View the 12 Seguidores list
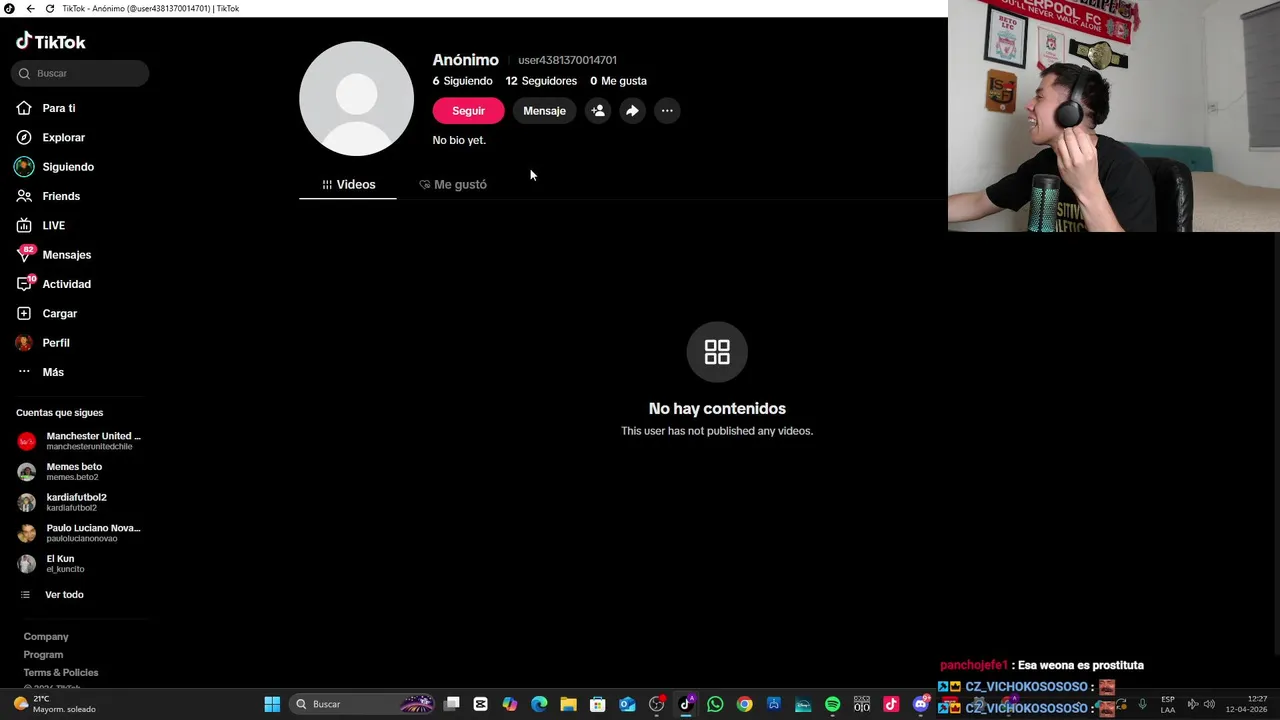 pos(541,81)
